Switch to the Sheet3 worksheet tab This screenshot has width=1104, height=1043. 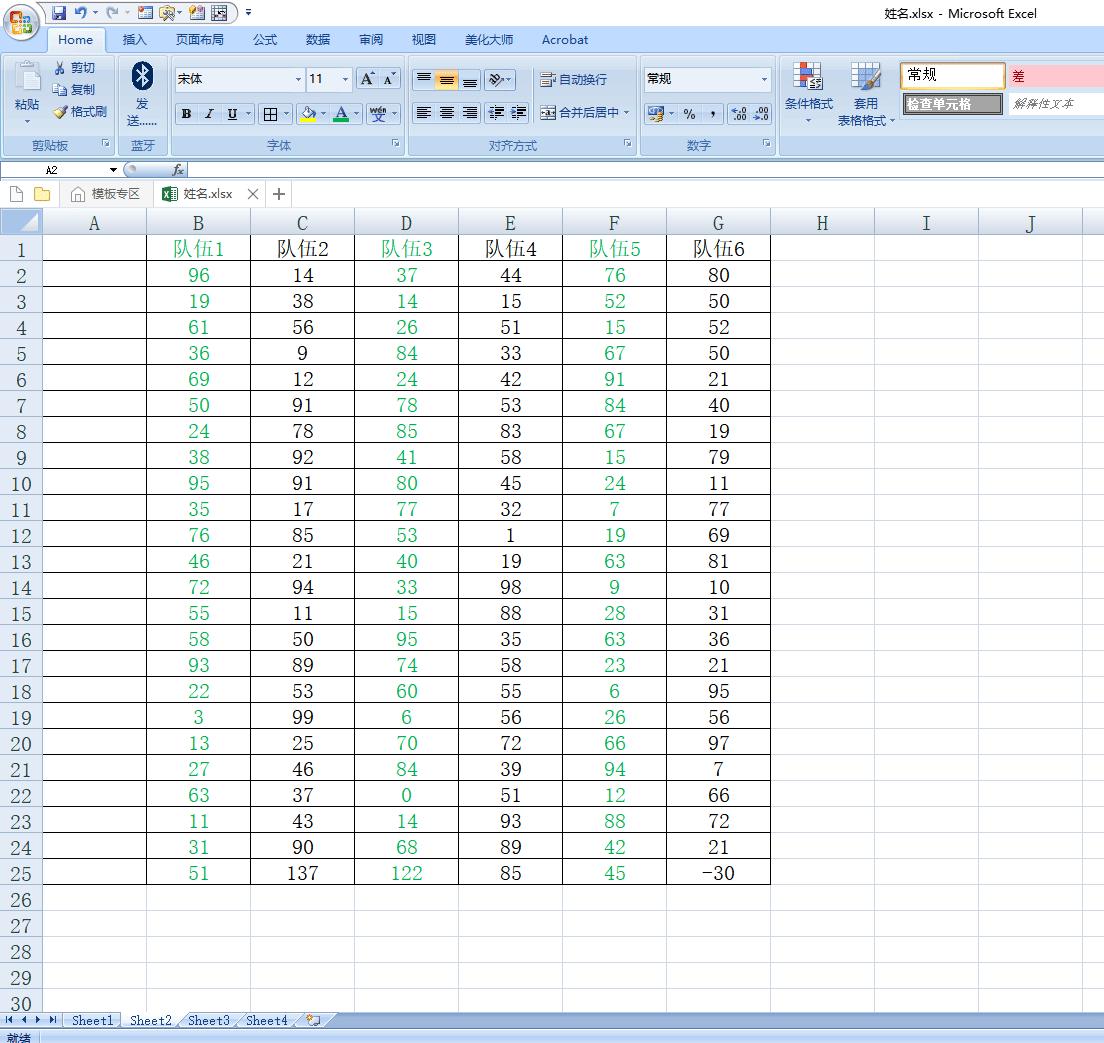click(x=208, y=1020)
